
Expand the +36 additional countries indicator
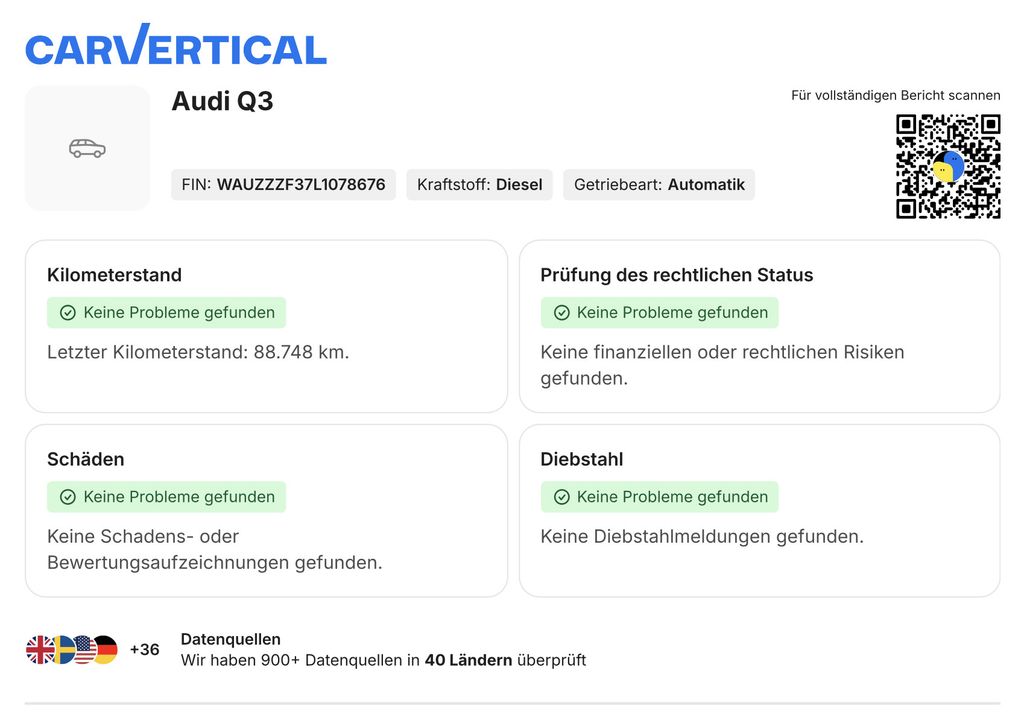click(x=144, y=650)
